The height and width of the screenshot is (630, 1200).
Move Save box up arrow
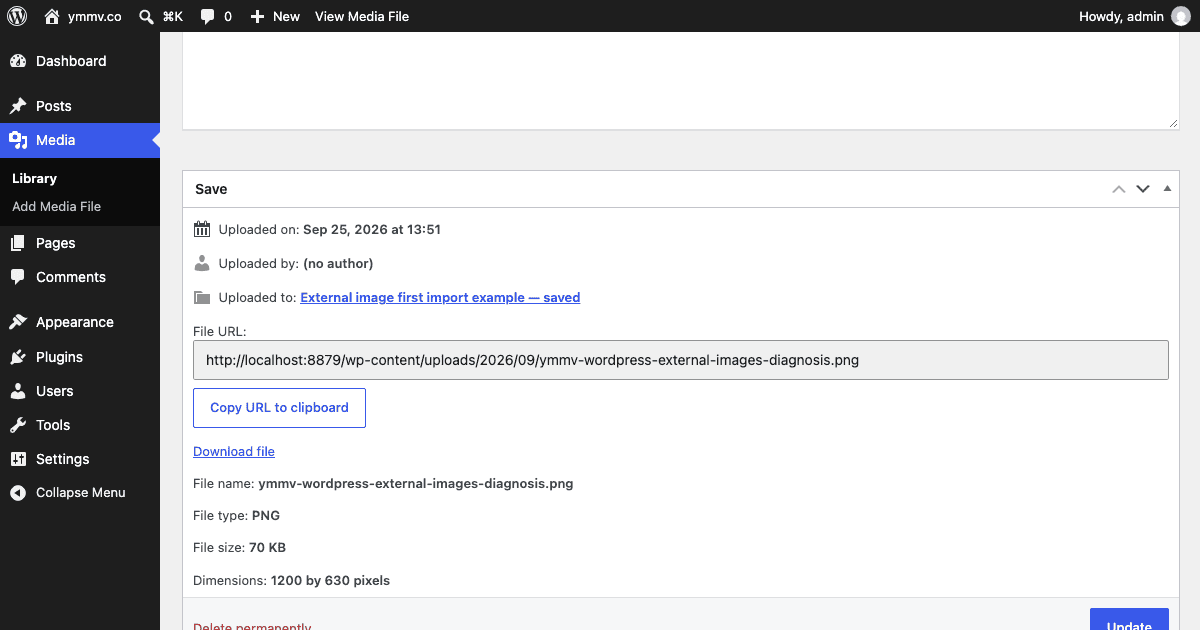1119,189
